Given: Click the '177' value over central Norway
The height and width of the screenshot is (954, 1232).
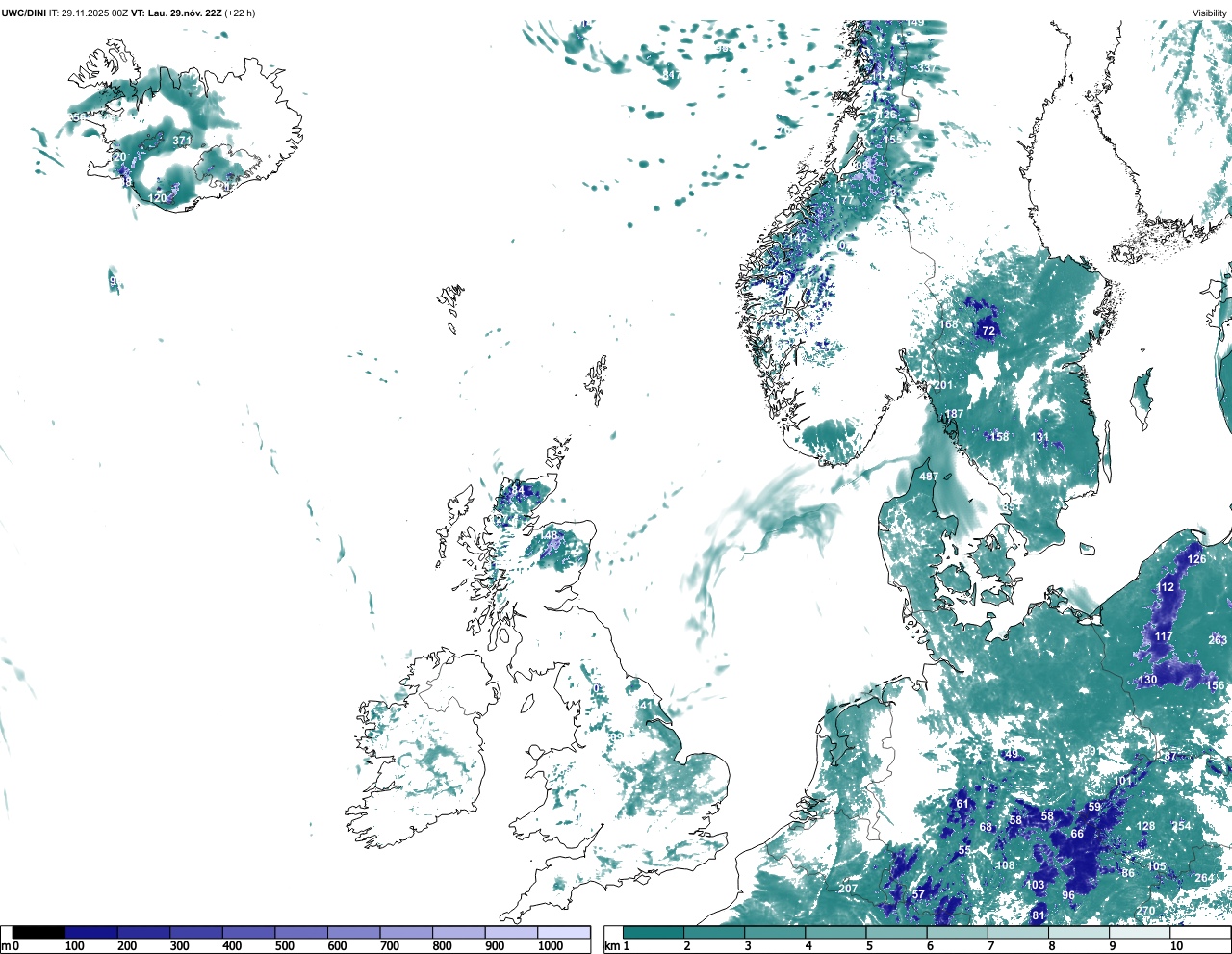Looking at the screenshot, I should [844, 200].
